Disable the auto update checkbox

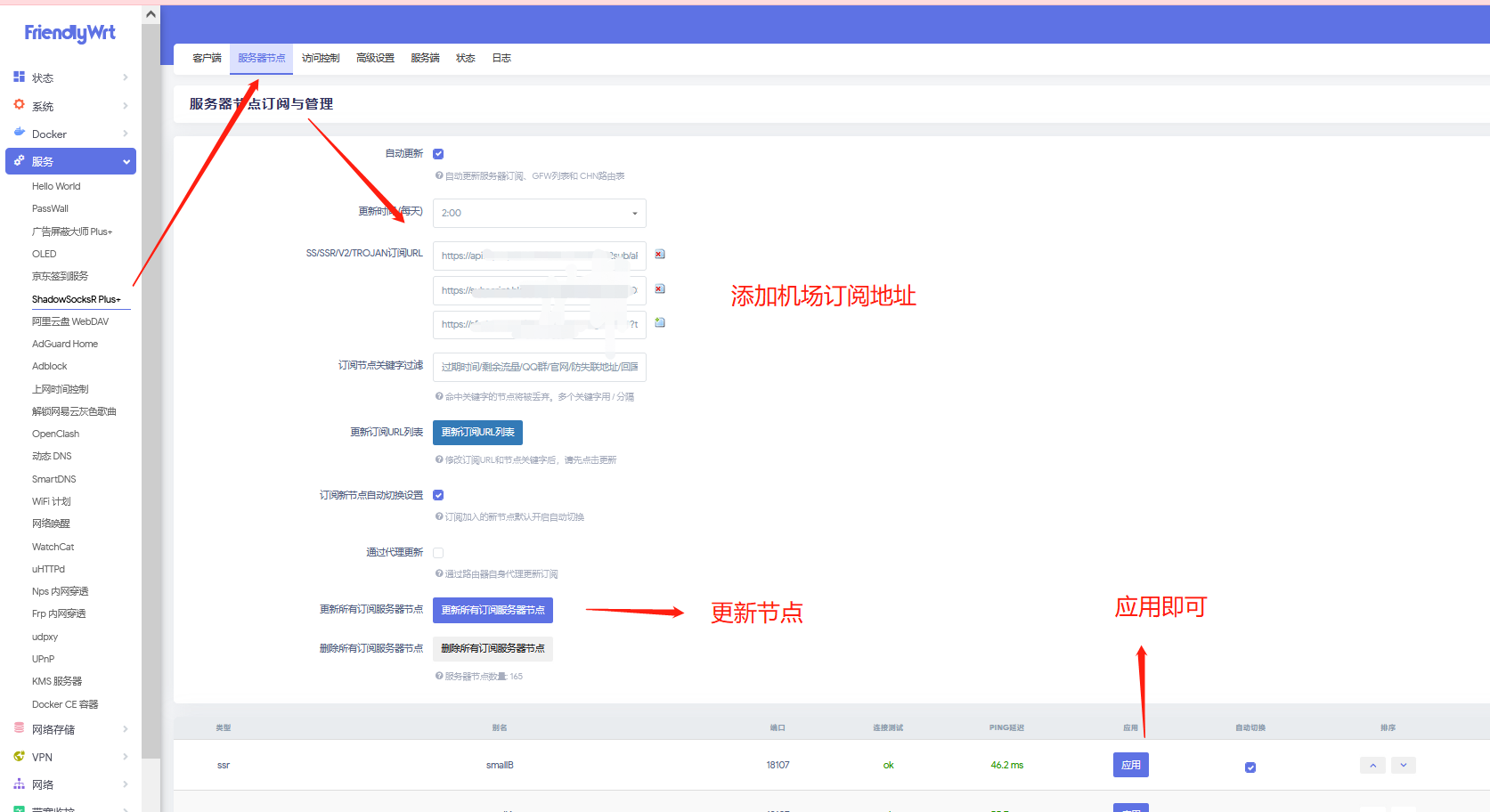point(438,154)
